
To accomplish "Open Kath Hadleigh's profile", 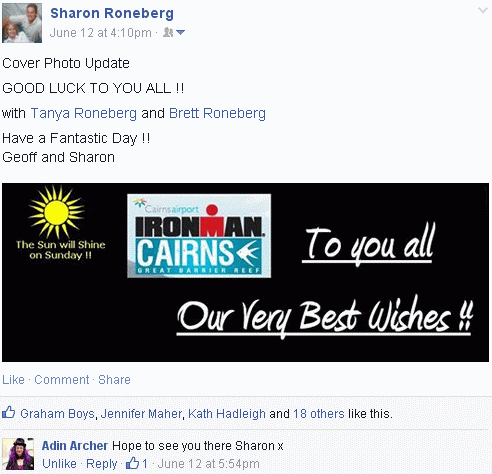I will [x=227, y=414].
